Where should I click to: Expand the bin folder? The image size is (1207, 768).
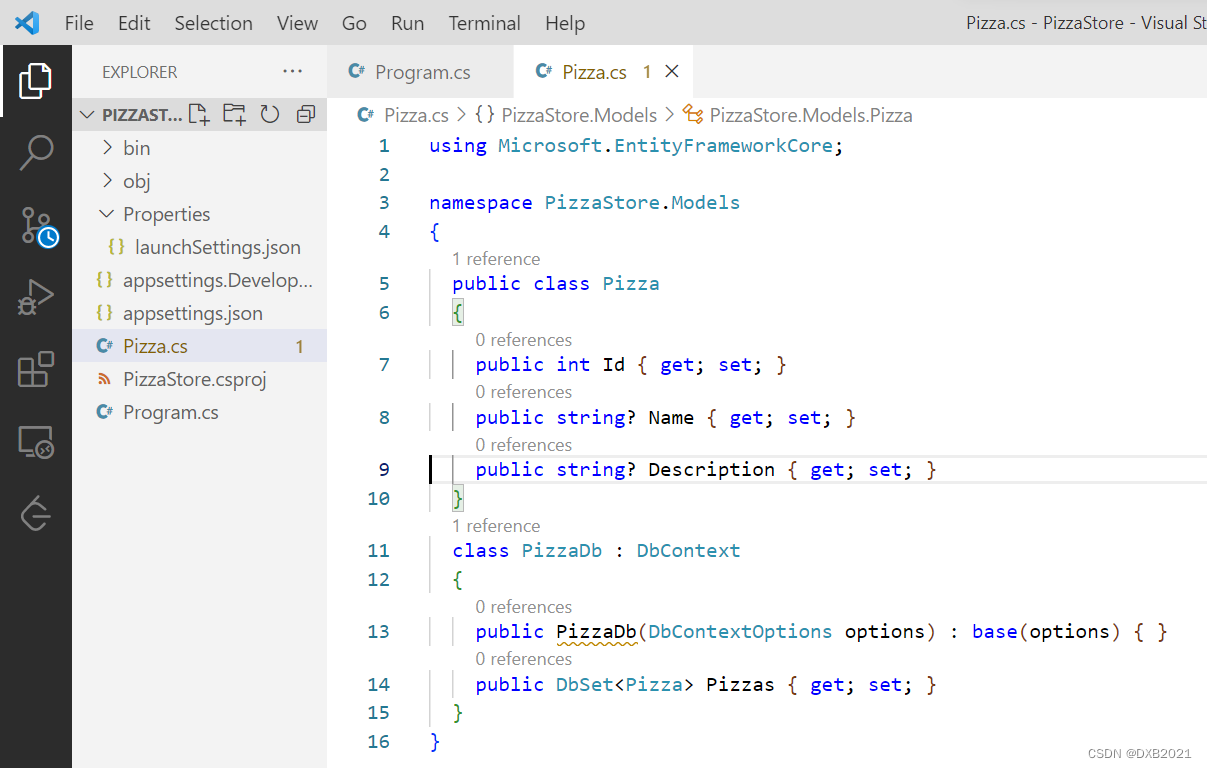point(199,148)
